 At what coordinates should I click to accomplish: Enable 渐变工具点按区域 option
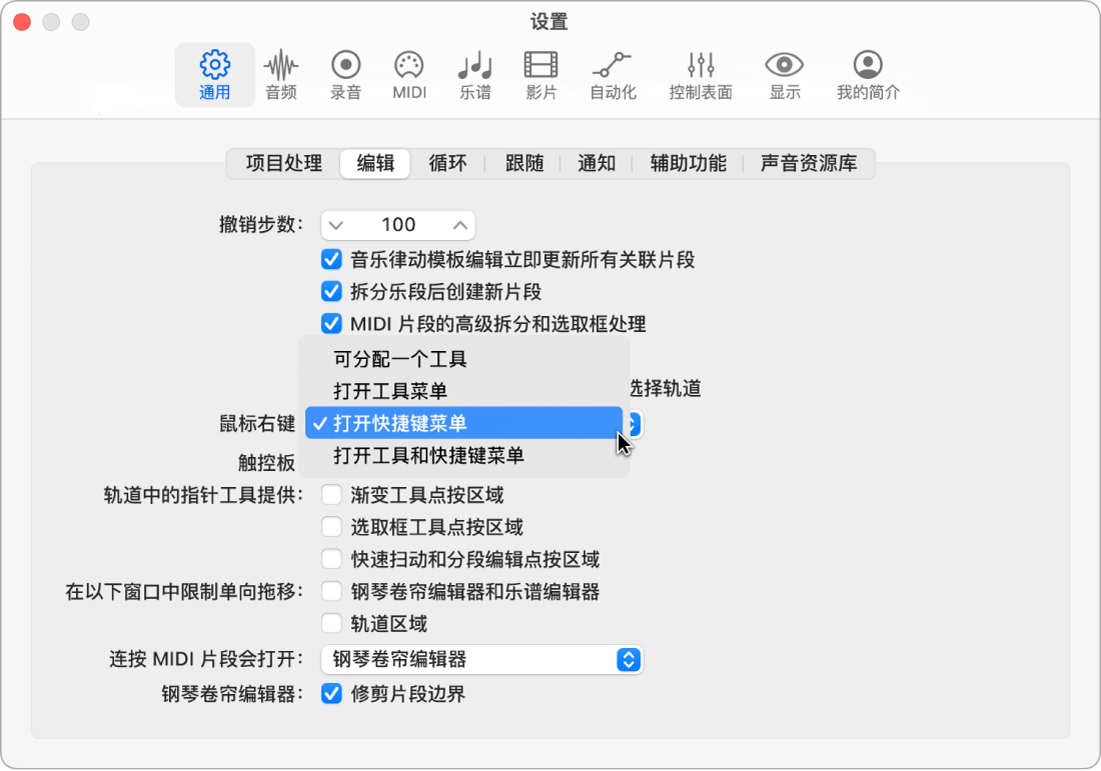[331, 494]
